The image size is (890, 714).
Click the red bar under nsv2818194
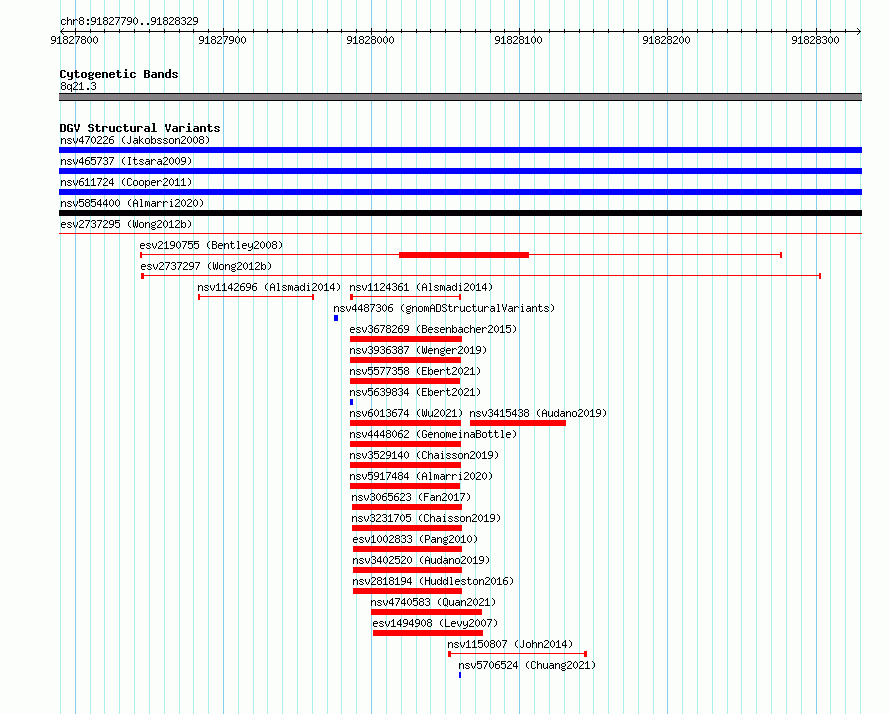pos(407,591)
